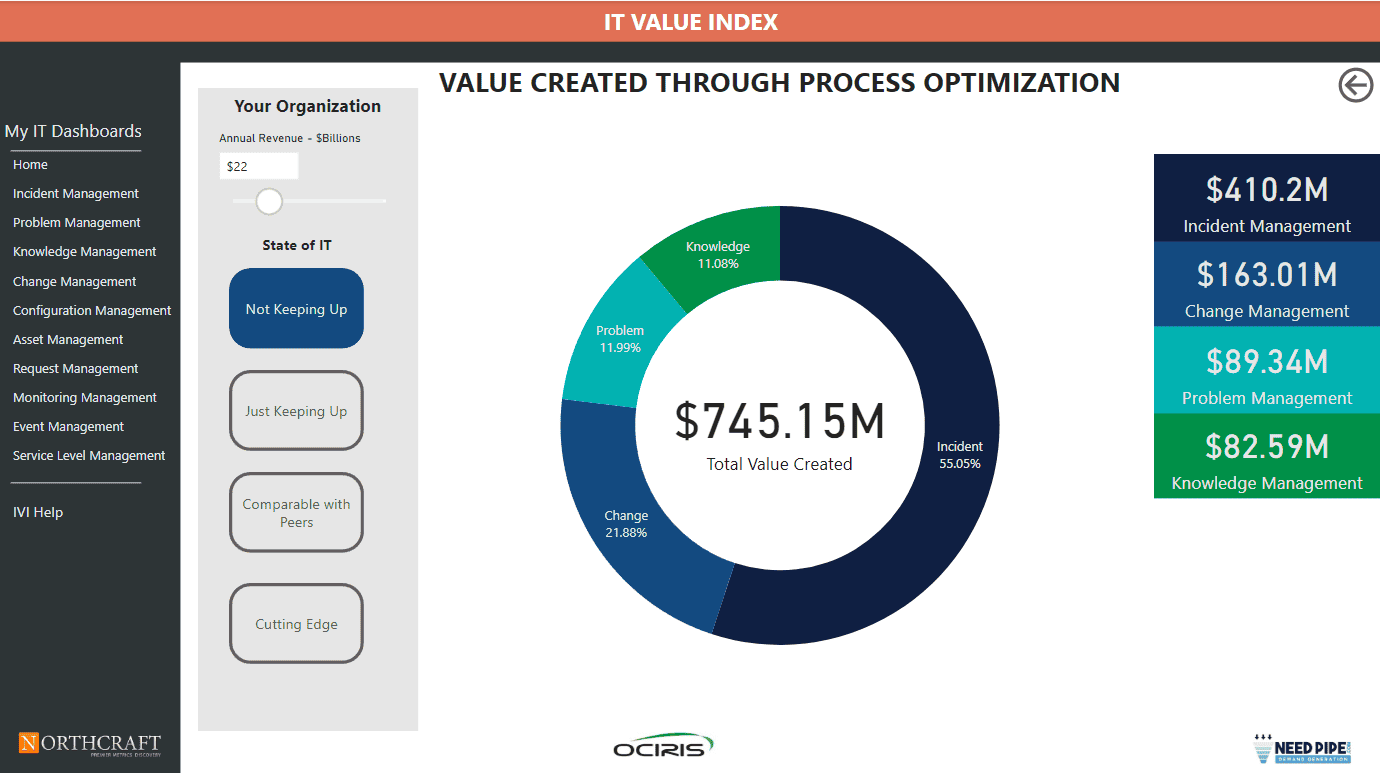Screen dimensions: 1380x773
Task: Open the IVI Help link
Action: point(38,513)
